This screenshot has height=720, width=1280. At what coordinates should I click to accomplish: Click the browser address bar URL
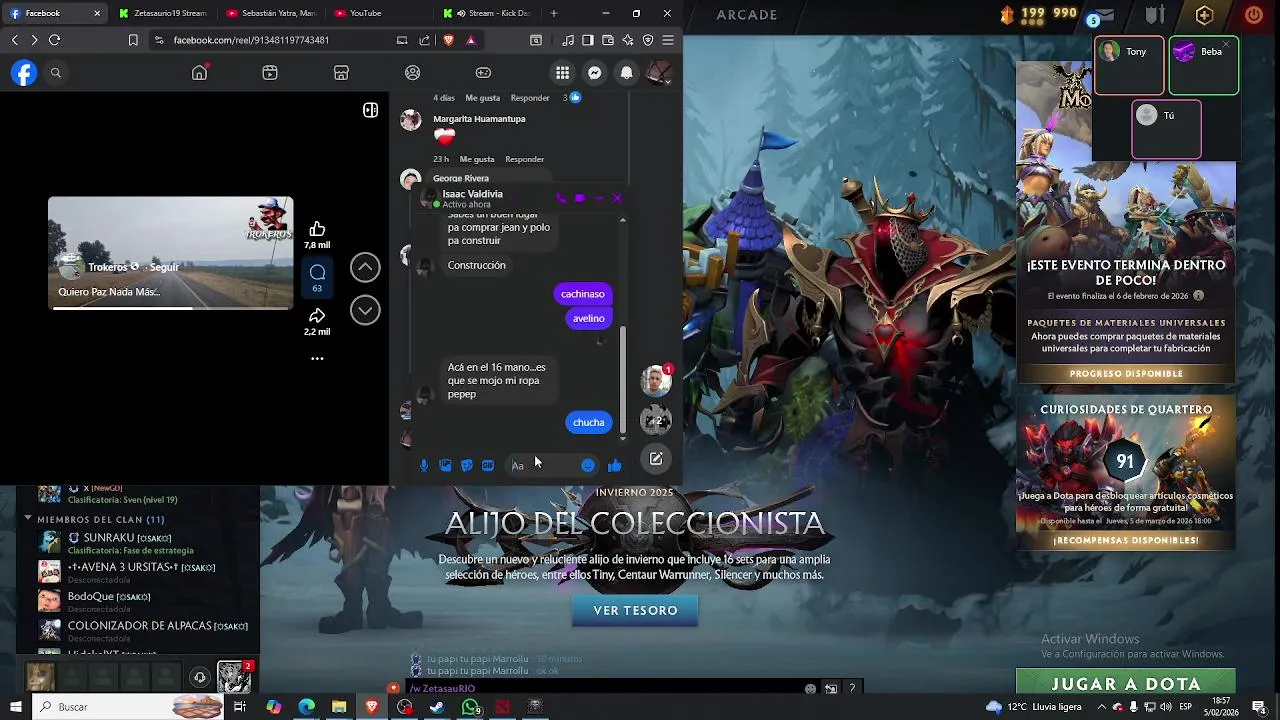click(251, 40)
